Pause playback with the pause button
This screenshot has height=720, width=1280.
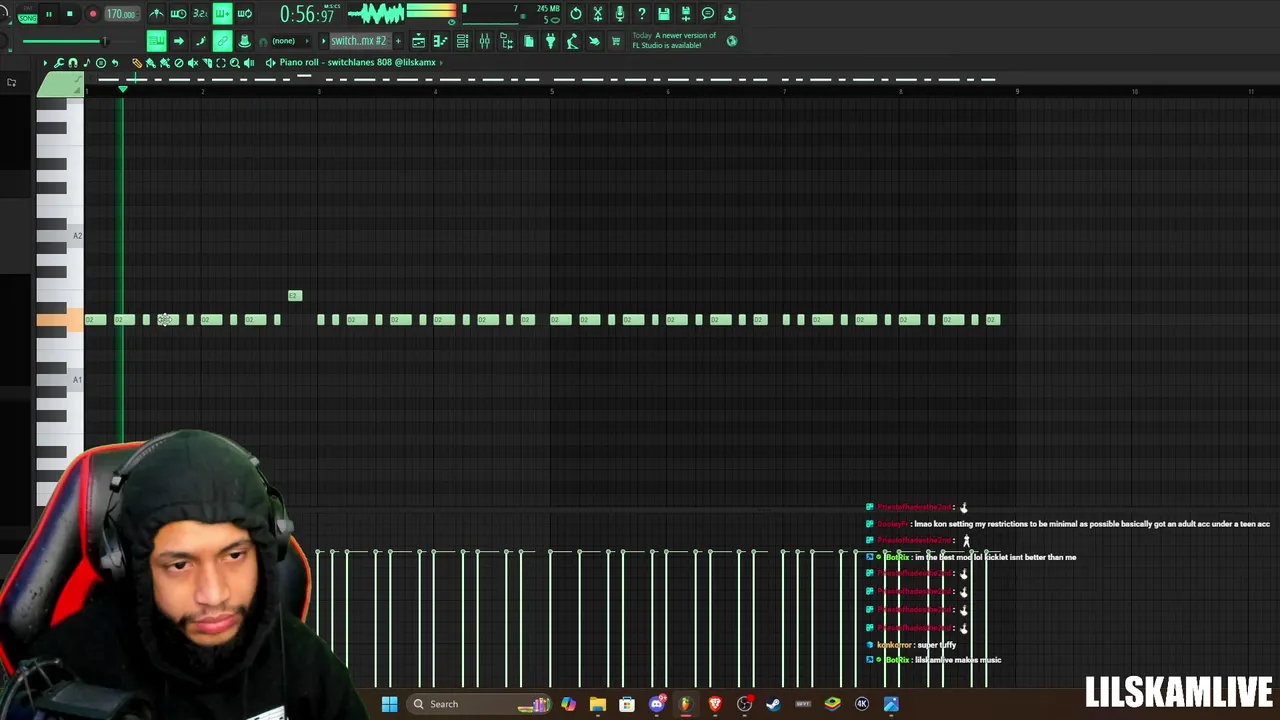coord(48,14)
